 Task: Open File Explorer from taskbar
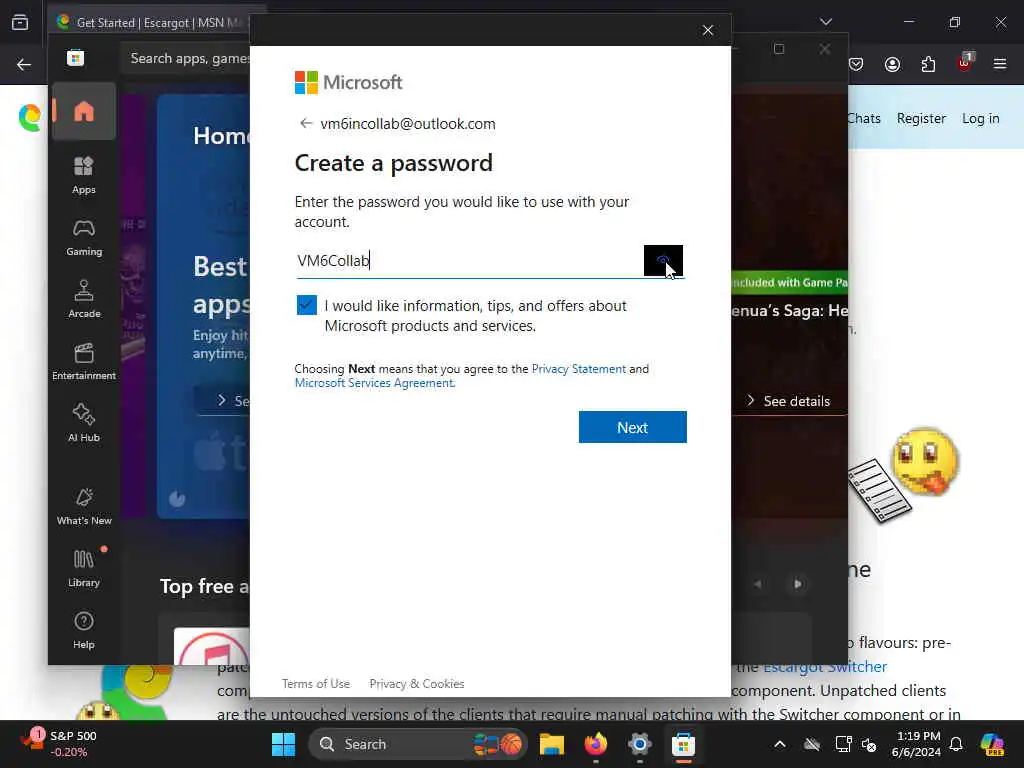pyautogui.click(x=552, y=744)
